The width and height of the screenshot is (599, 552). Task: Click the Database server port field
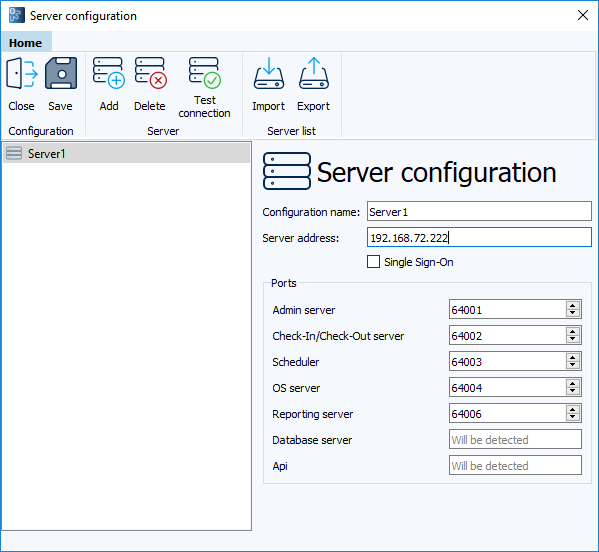(515, 439)
